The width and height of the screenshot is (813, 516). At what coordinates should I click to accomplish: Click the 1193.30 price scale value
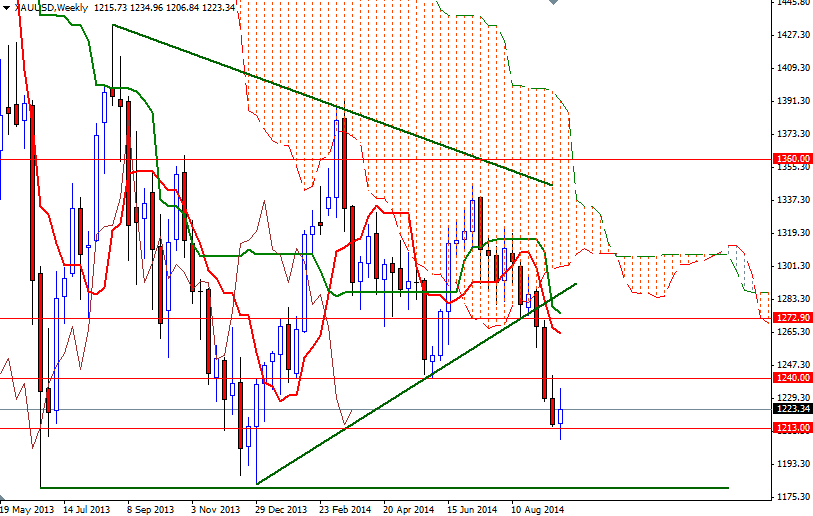pos(794,464)
